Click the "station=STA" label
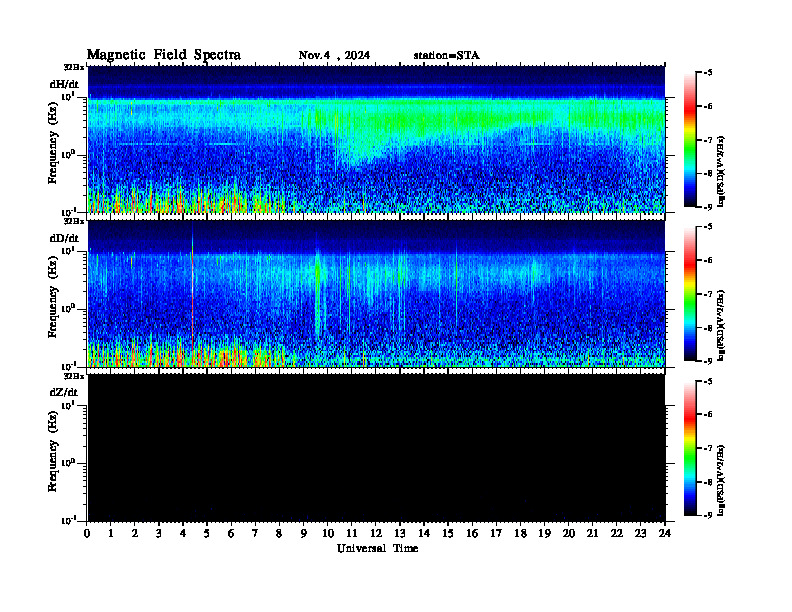The height and width of the screenshot is (612, 792). [446, 56]
